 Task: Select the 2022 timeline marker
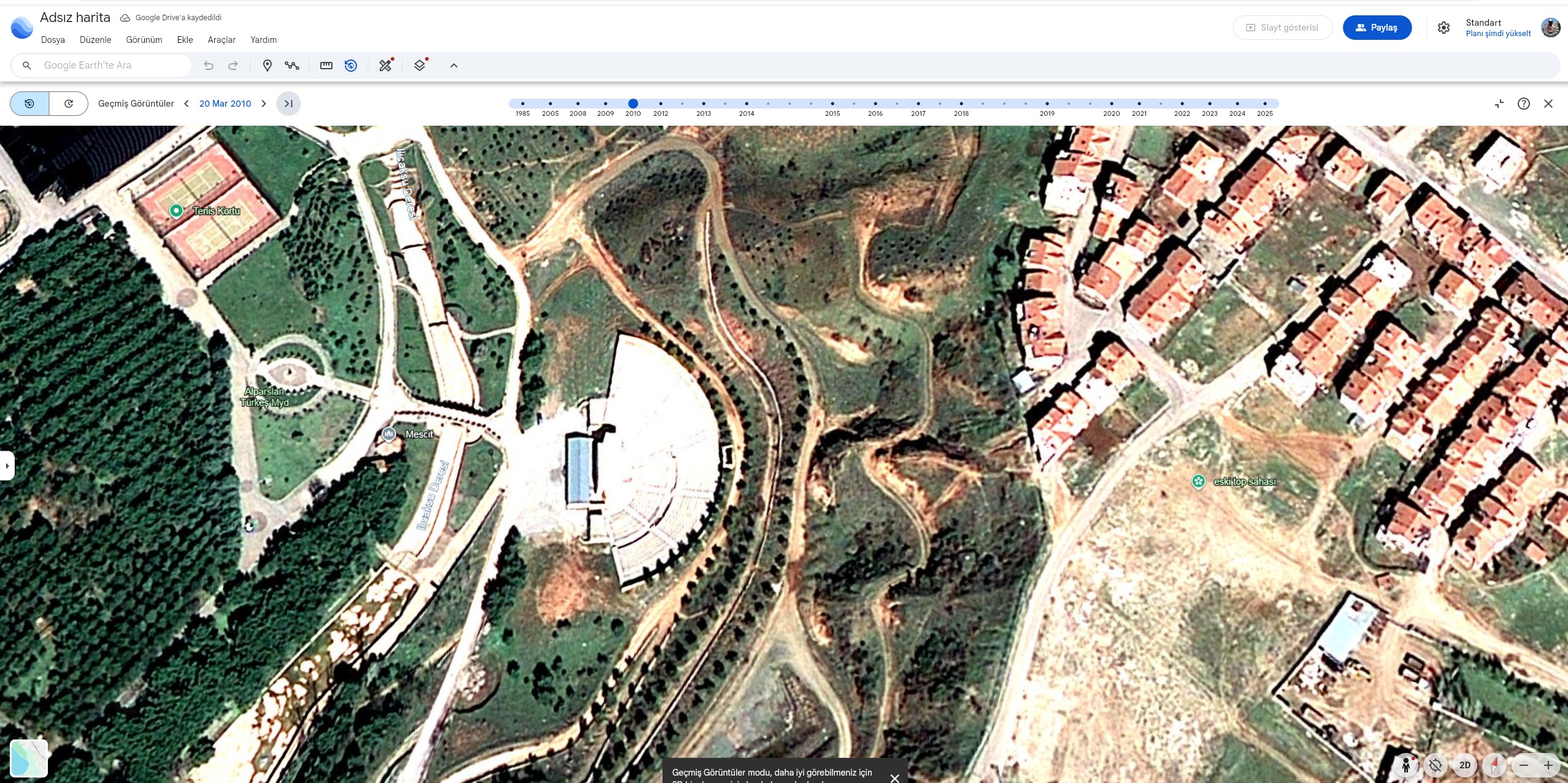(1182, 104)
